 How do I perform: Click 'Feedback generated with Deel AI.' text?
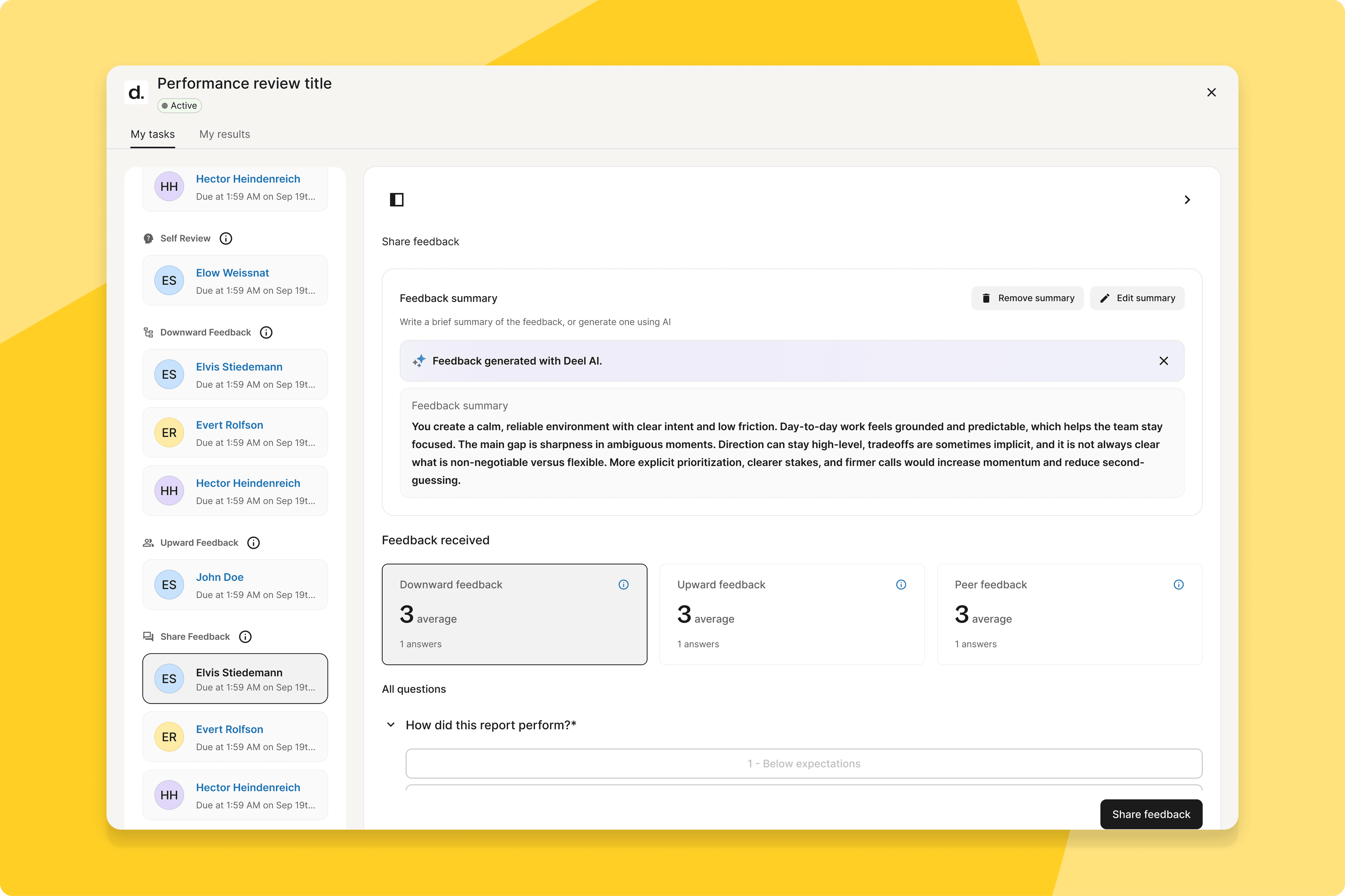[517, 361]
